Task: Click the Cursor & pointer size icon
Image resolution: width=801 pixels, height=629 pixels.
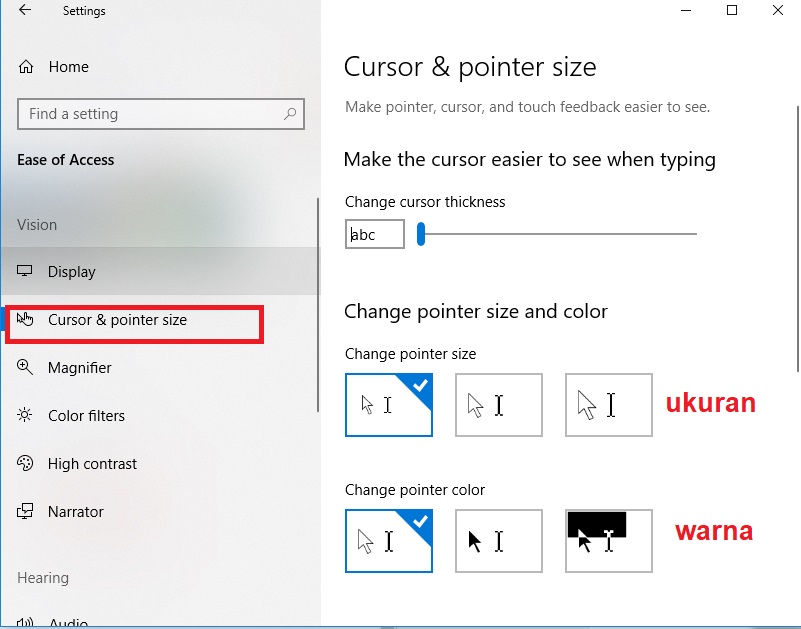Action: pos(25,319)
